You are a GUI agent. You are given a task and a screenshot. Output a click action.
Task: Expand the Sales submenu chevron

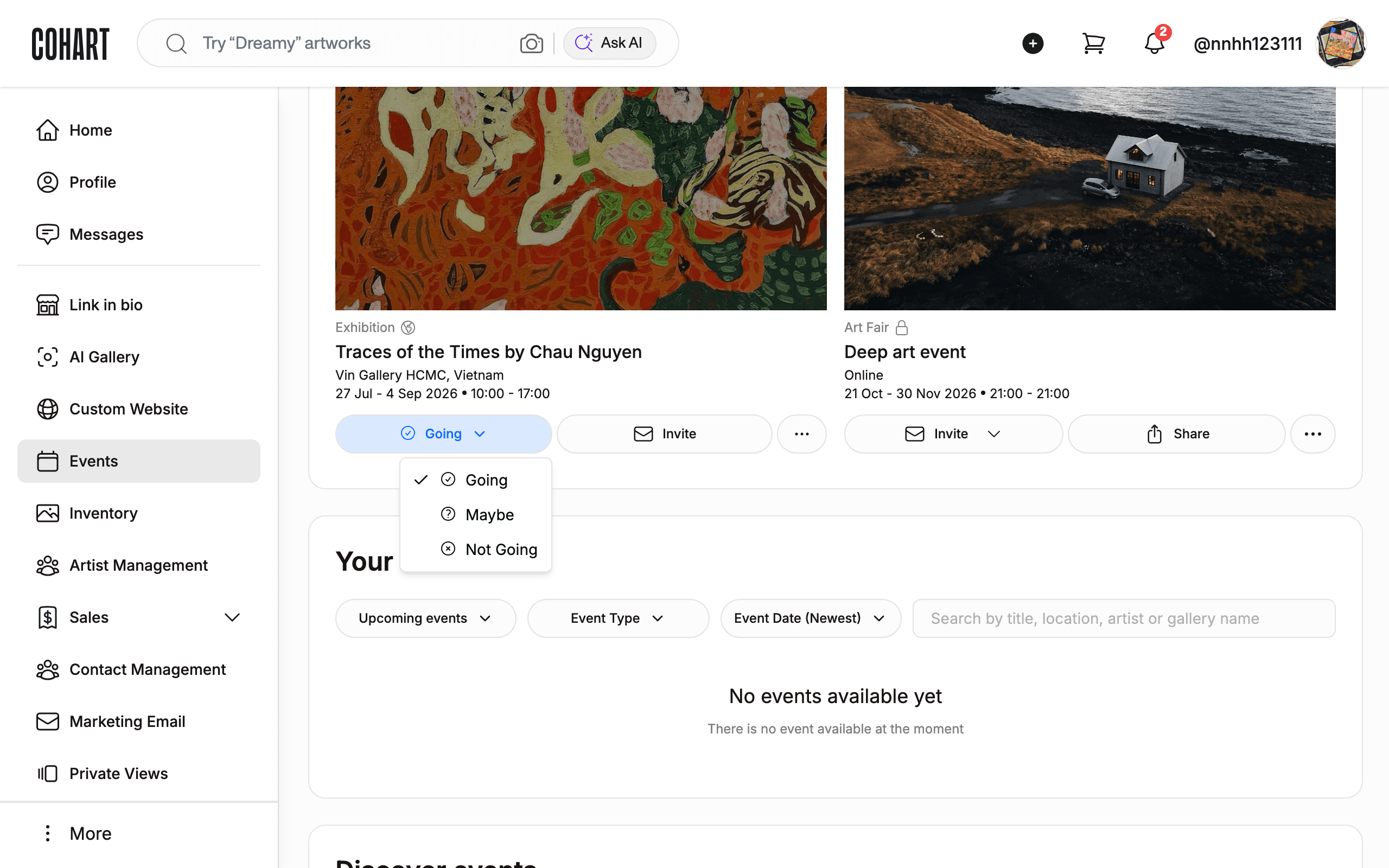(x=232, y=618)
